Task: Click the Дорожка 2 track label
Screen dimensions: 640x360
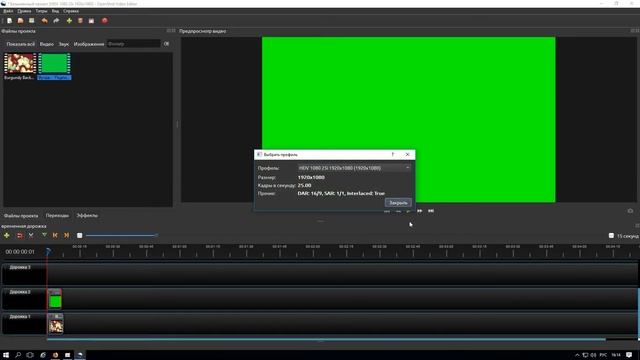Action: [20, 292]
